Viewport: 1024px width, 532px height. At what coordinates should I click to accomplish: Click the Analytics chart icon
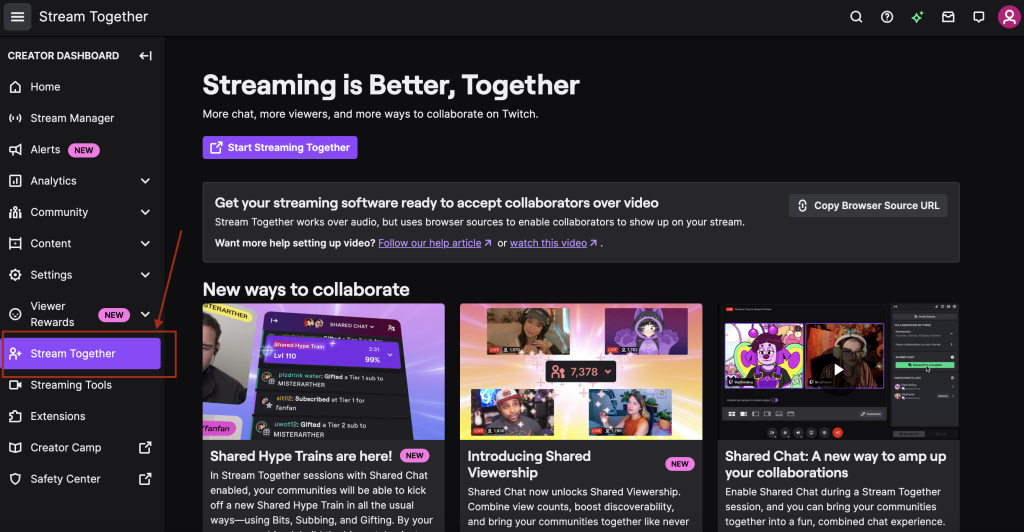(x=16, y=181)
